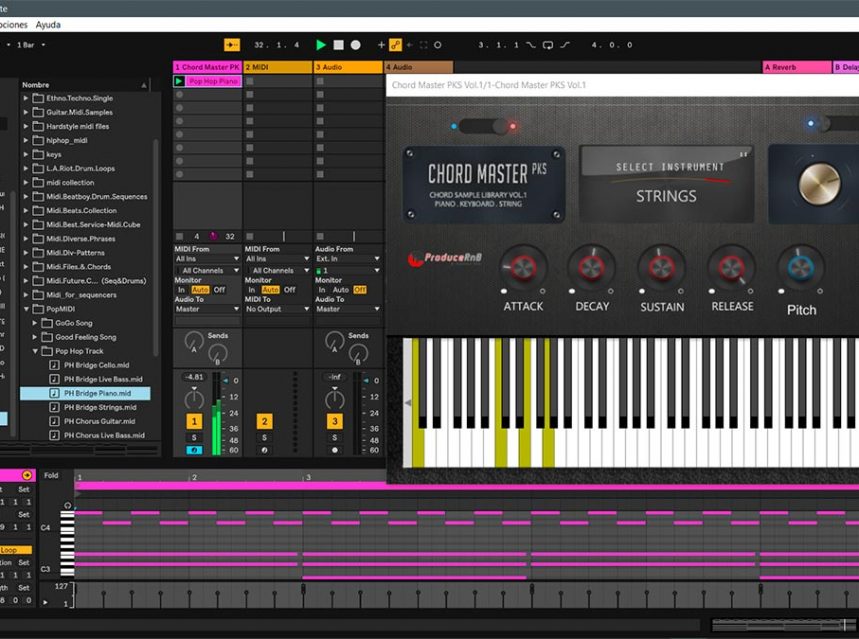Screen dimensions: 859x639
Task: Turn the blue Pitch knob
Action: 800,268
